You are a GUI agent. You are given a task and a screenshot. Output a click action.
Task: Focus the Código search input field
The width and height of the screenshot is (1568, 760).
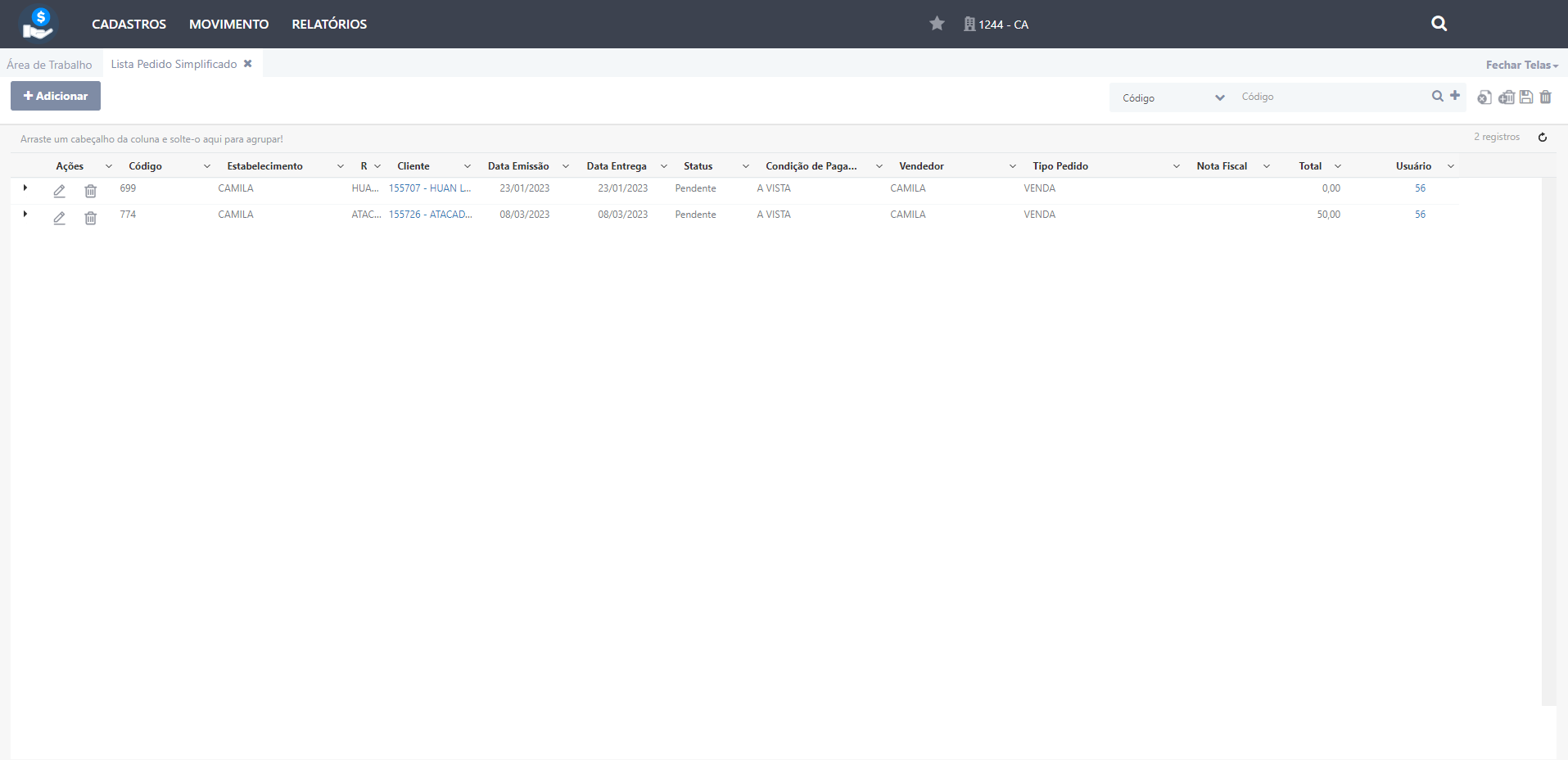point(1331,97)
